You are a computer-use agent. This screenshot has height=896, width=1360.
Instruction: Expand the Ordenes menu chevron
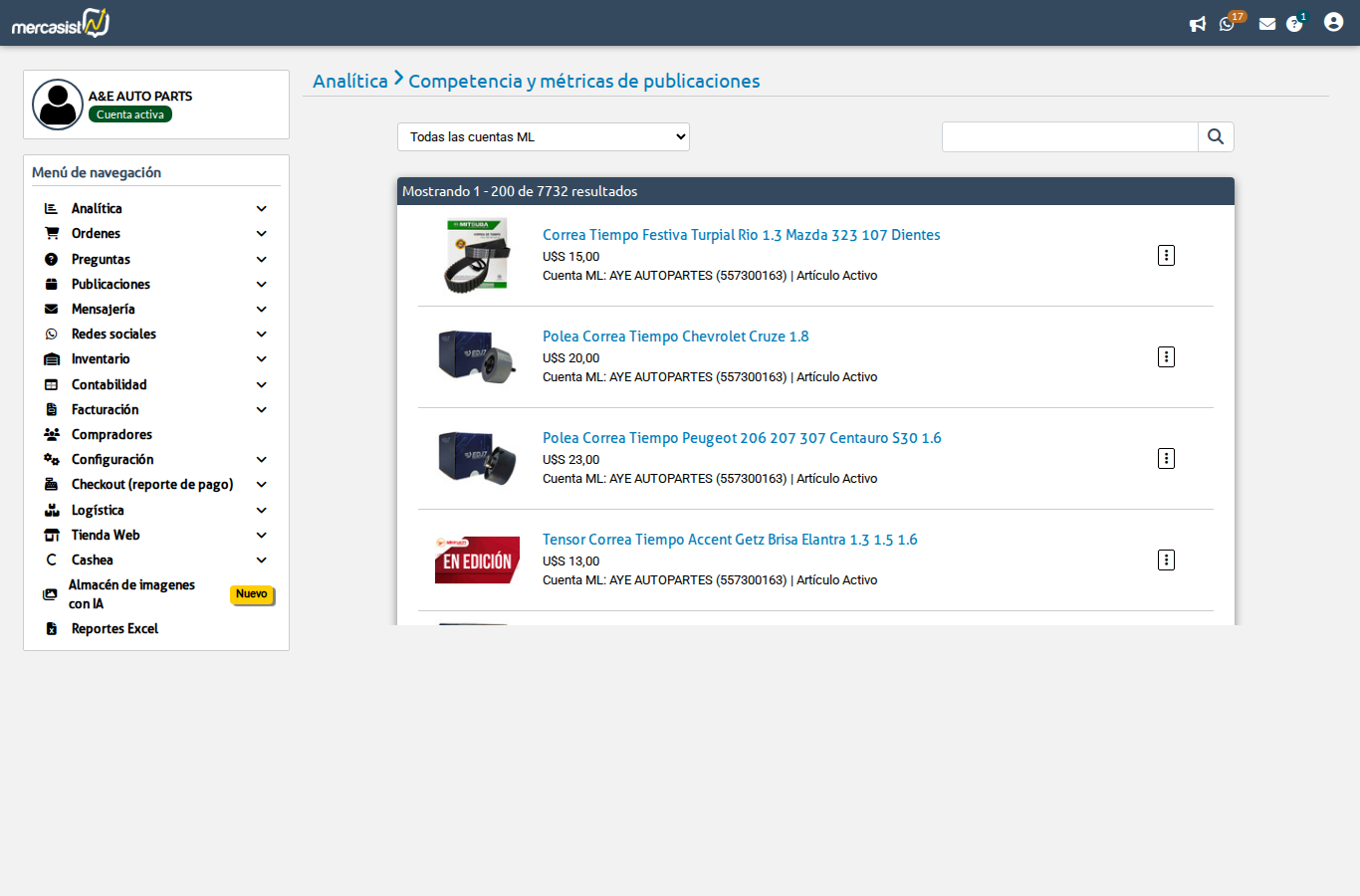261,233
